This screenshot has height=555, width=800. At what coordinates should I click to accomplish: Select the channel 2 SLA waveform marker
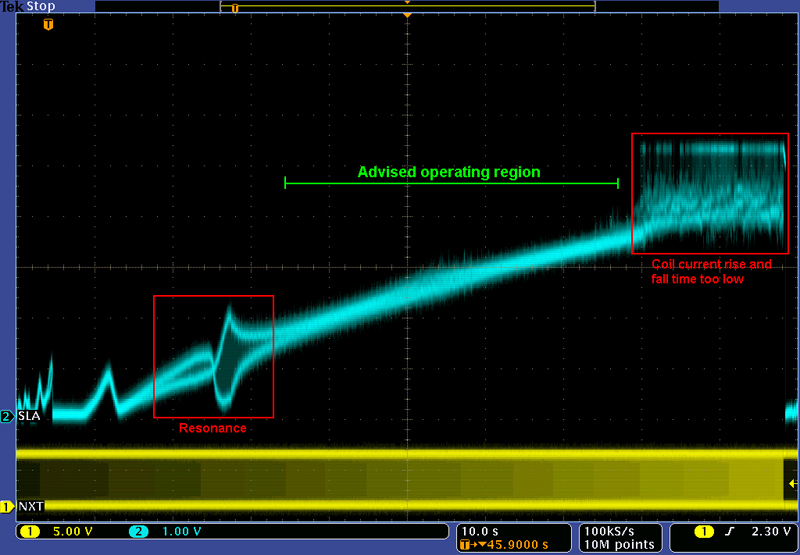(8, 416)
